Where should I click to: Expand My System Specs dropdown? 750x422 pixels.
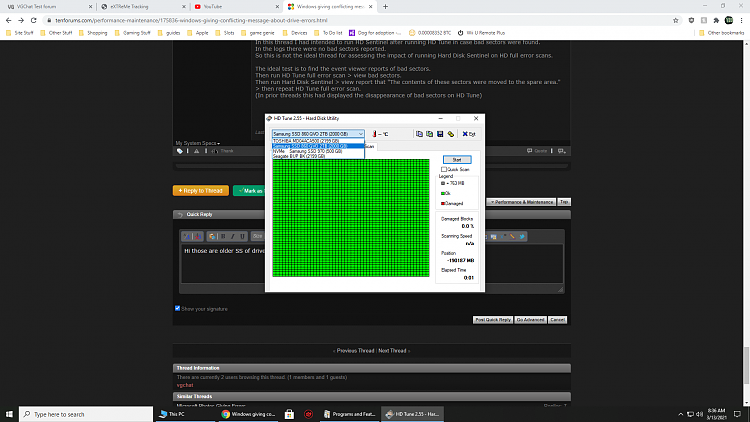[198, 143]
